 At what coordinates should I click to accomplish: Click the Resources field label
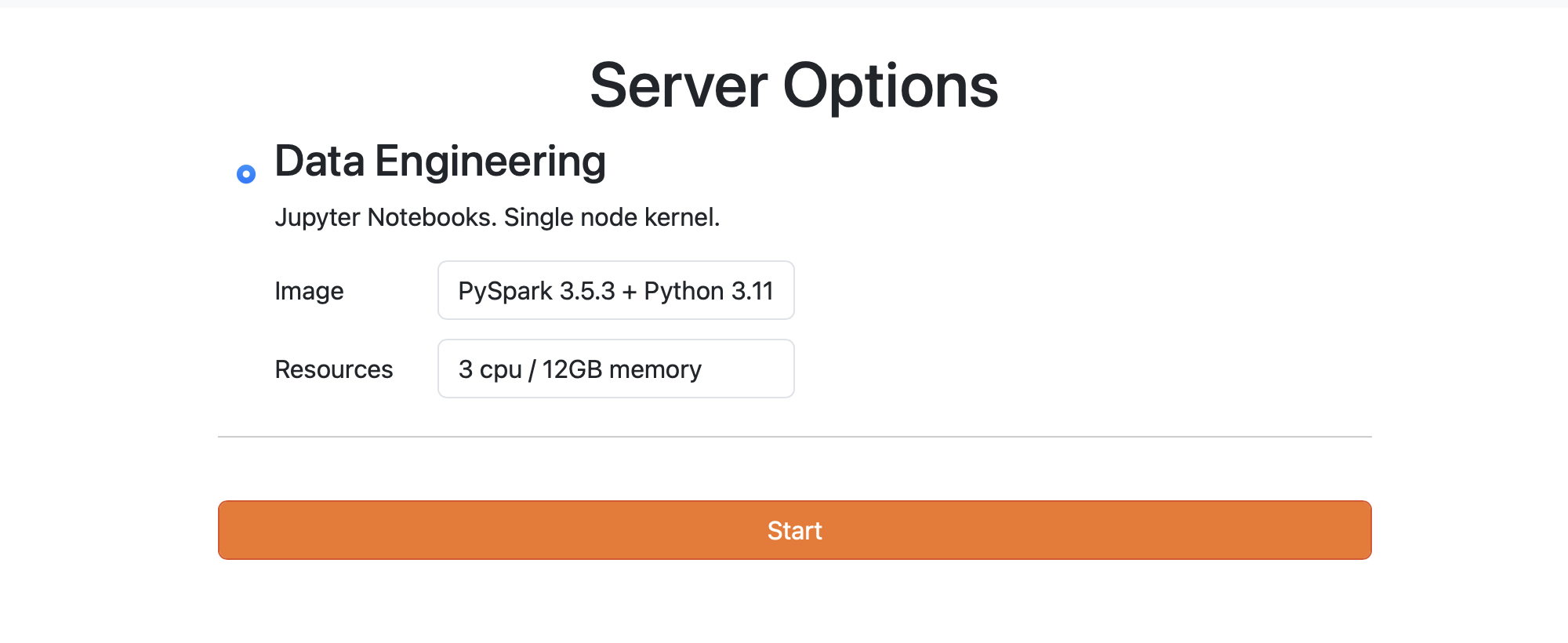pos(333,369)
